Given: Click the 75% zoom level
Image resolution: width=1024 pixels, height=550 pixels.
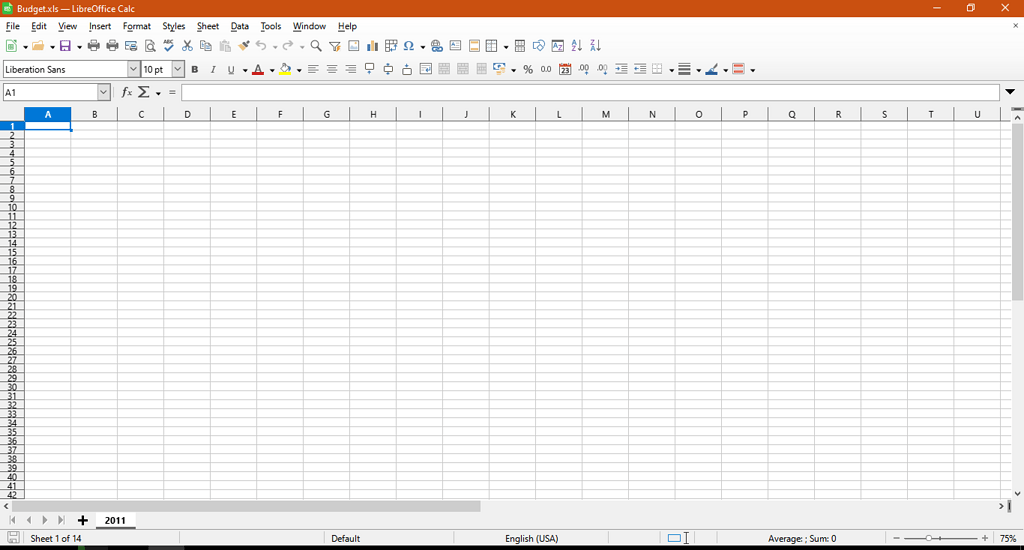Looking at the screenshot, I should pyautogui.click(x=1008, y=538).
